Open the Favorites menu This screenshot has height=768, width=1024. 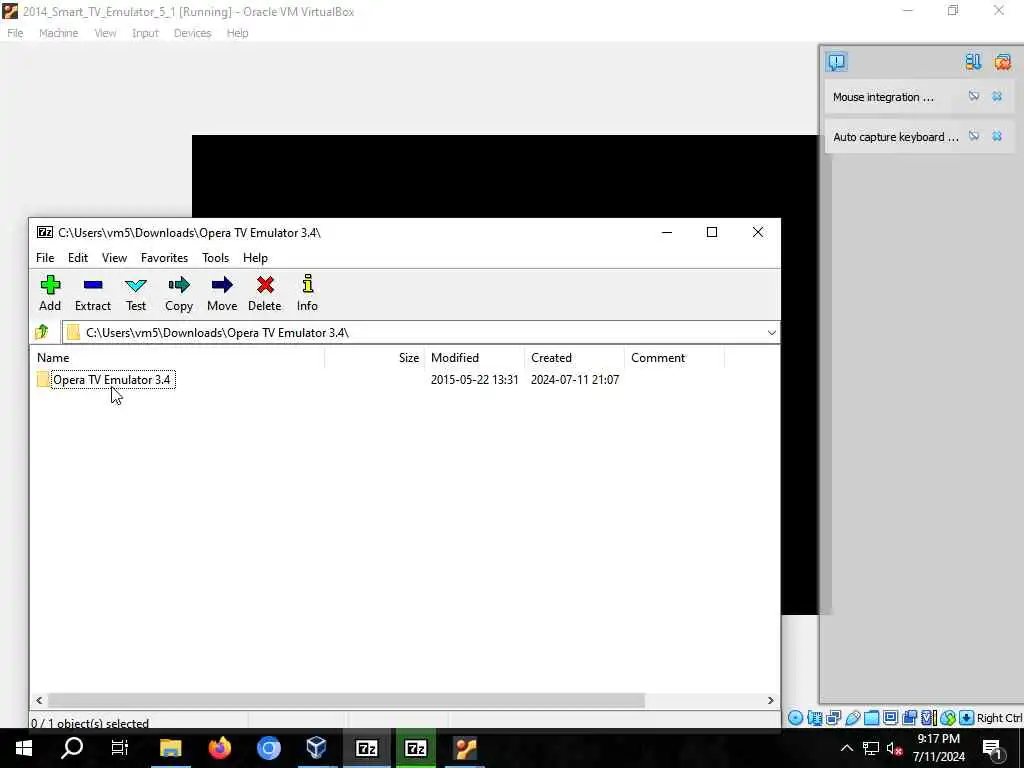pyautogui.click(x=165, y=258)
